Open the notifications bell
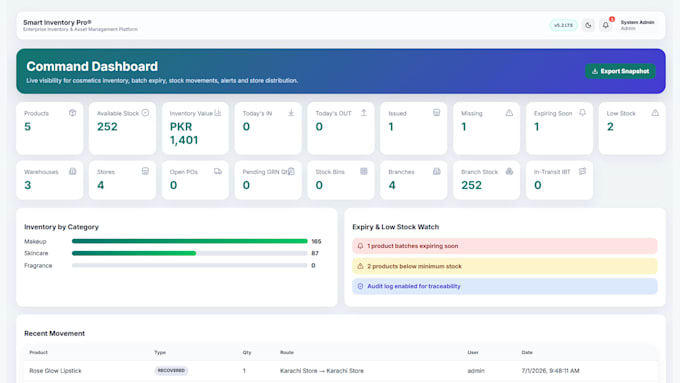The image size is (680, 383). tap(606, 25)
